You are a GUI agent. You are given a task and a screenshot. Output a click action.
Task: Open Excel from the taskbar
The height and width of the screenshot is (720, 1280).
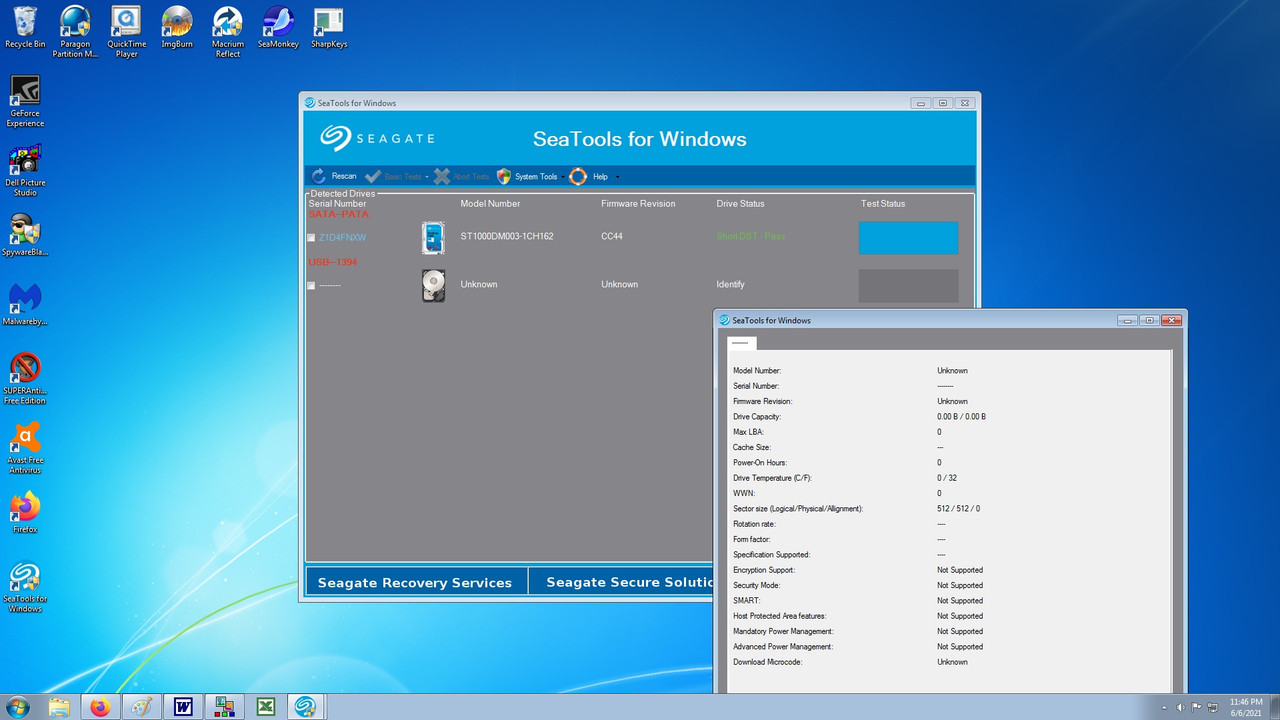[266, 707]
